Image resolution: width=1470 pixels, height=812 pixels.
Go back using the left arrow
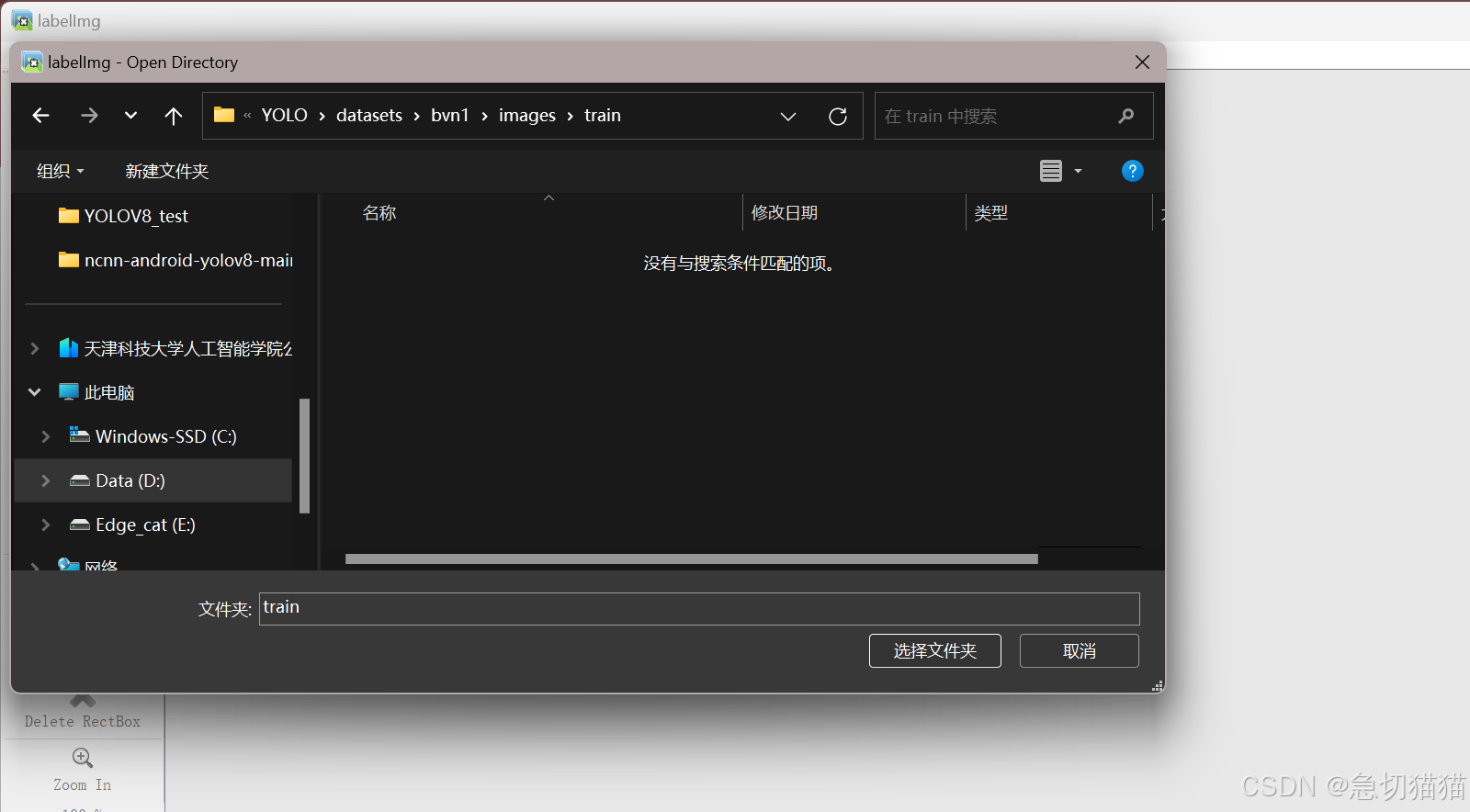point(40,116)
